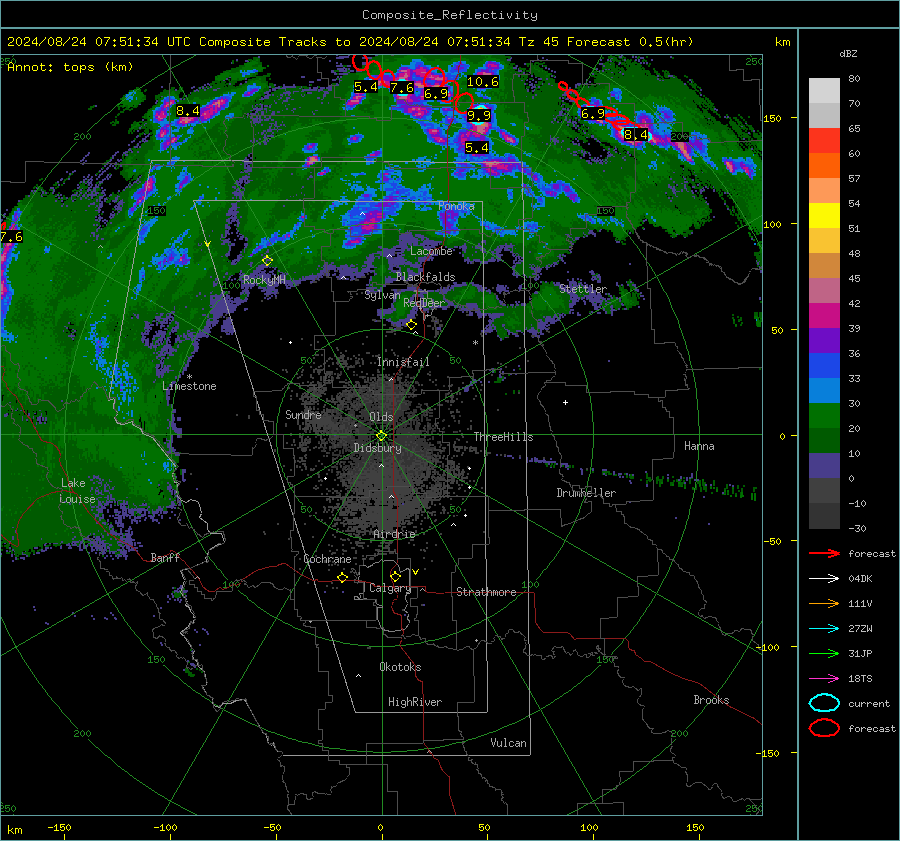Viewport: 900px width, 841px height.
Task: Select the Olds city label
Action: click(381, 417)
